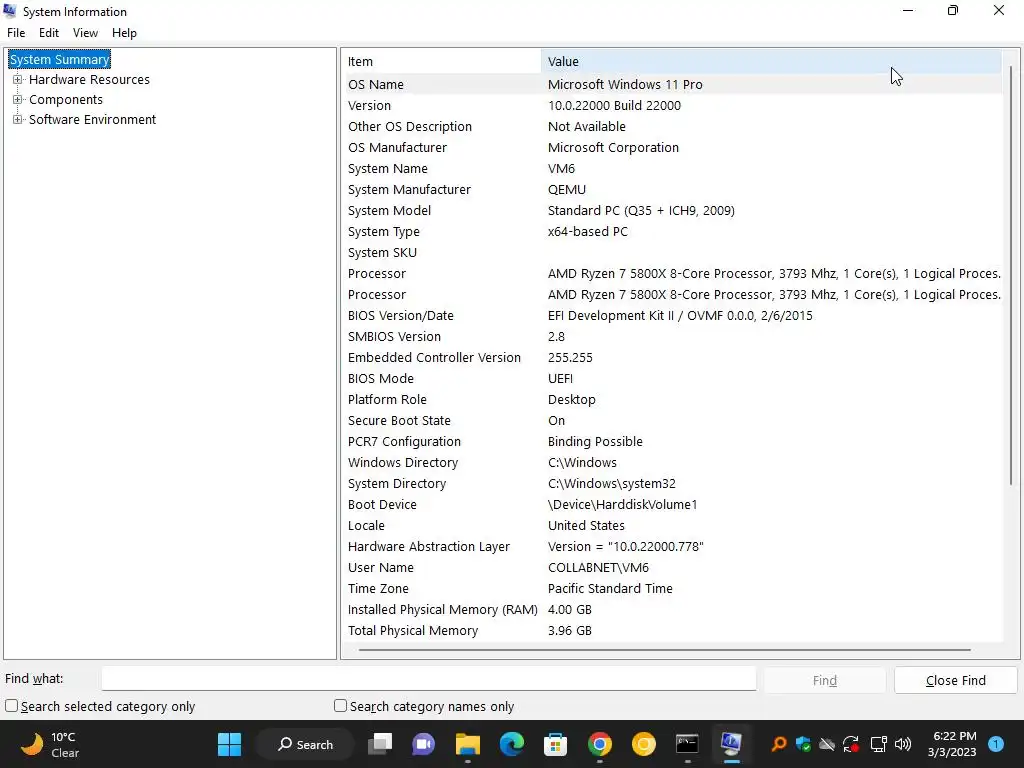Expand the Components tree node
1024x768 pixels.
tap(18, 99)
